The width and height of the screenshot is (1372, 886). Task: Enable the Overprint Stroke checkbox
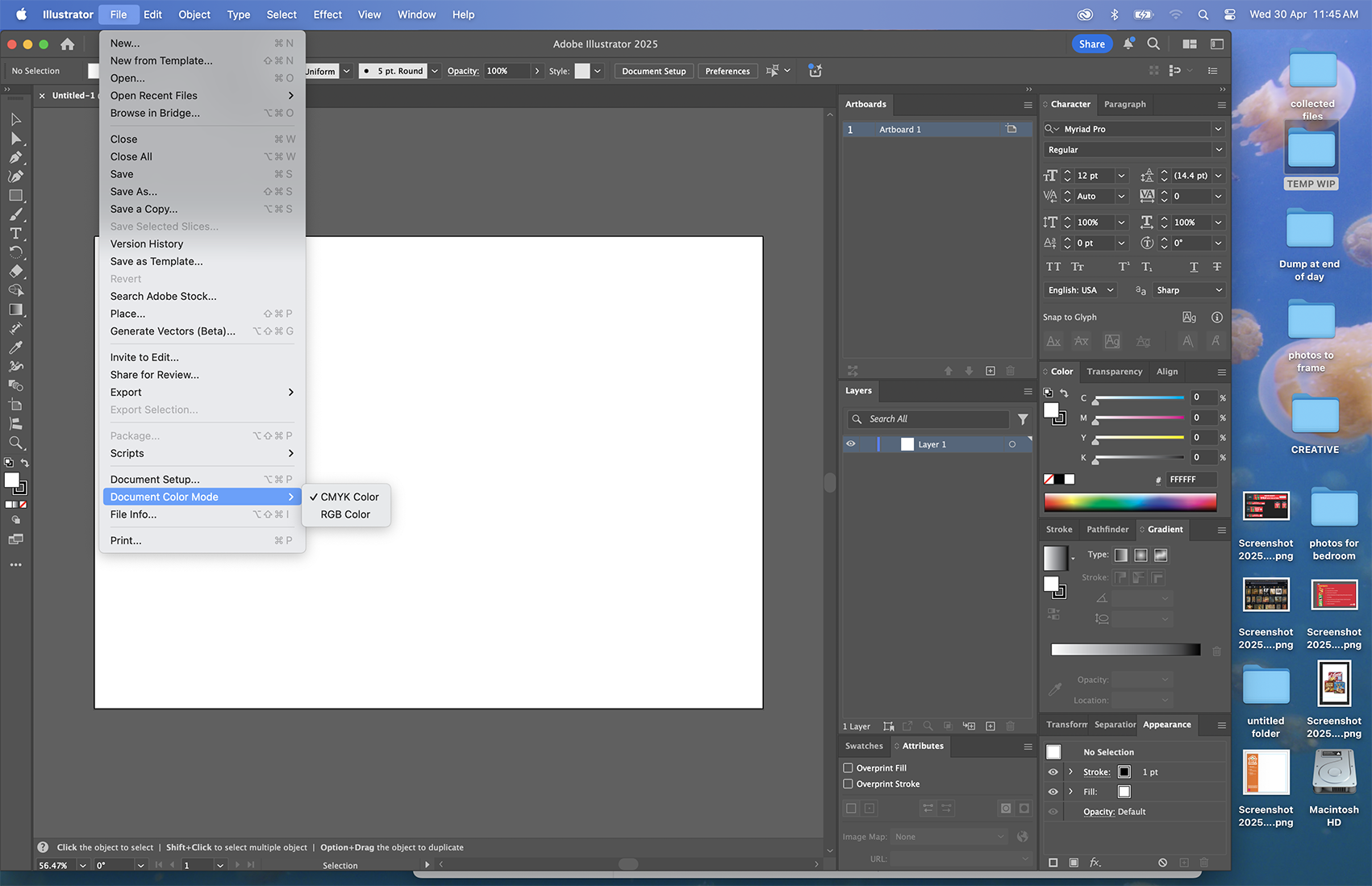point(848,784)
